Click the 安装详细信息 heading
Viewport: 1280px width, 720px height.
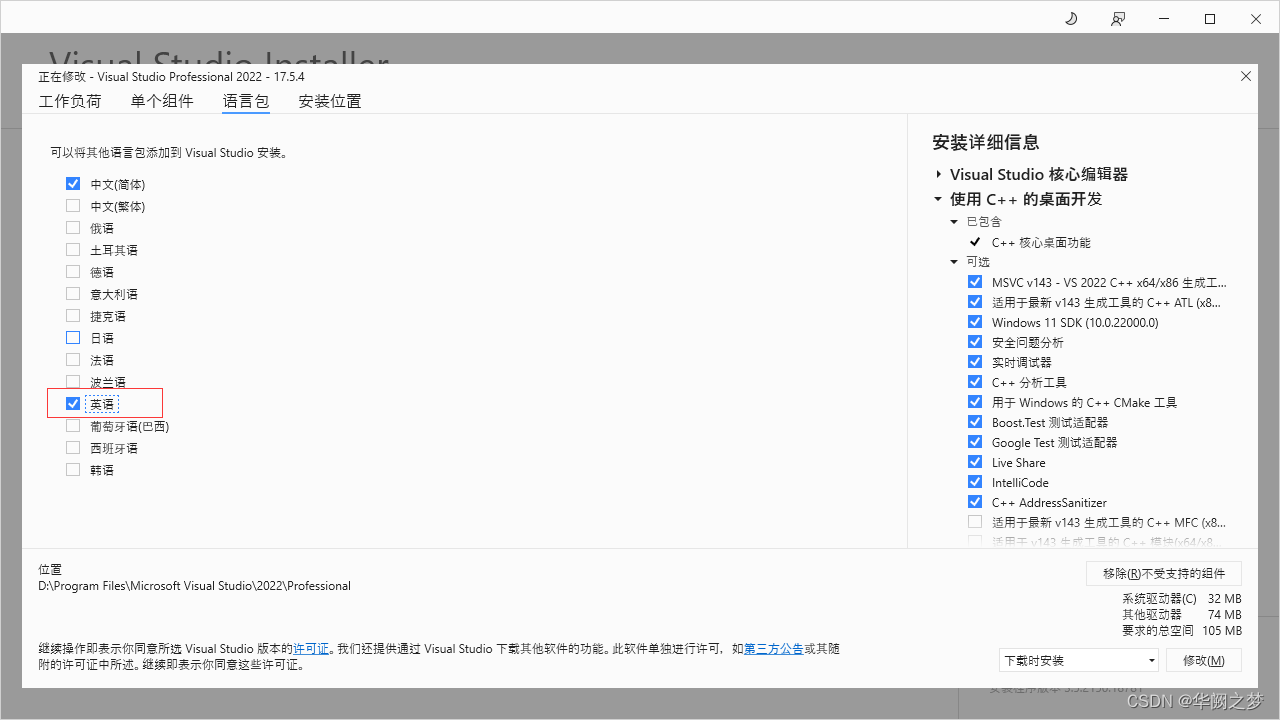coord(985,142)
